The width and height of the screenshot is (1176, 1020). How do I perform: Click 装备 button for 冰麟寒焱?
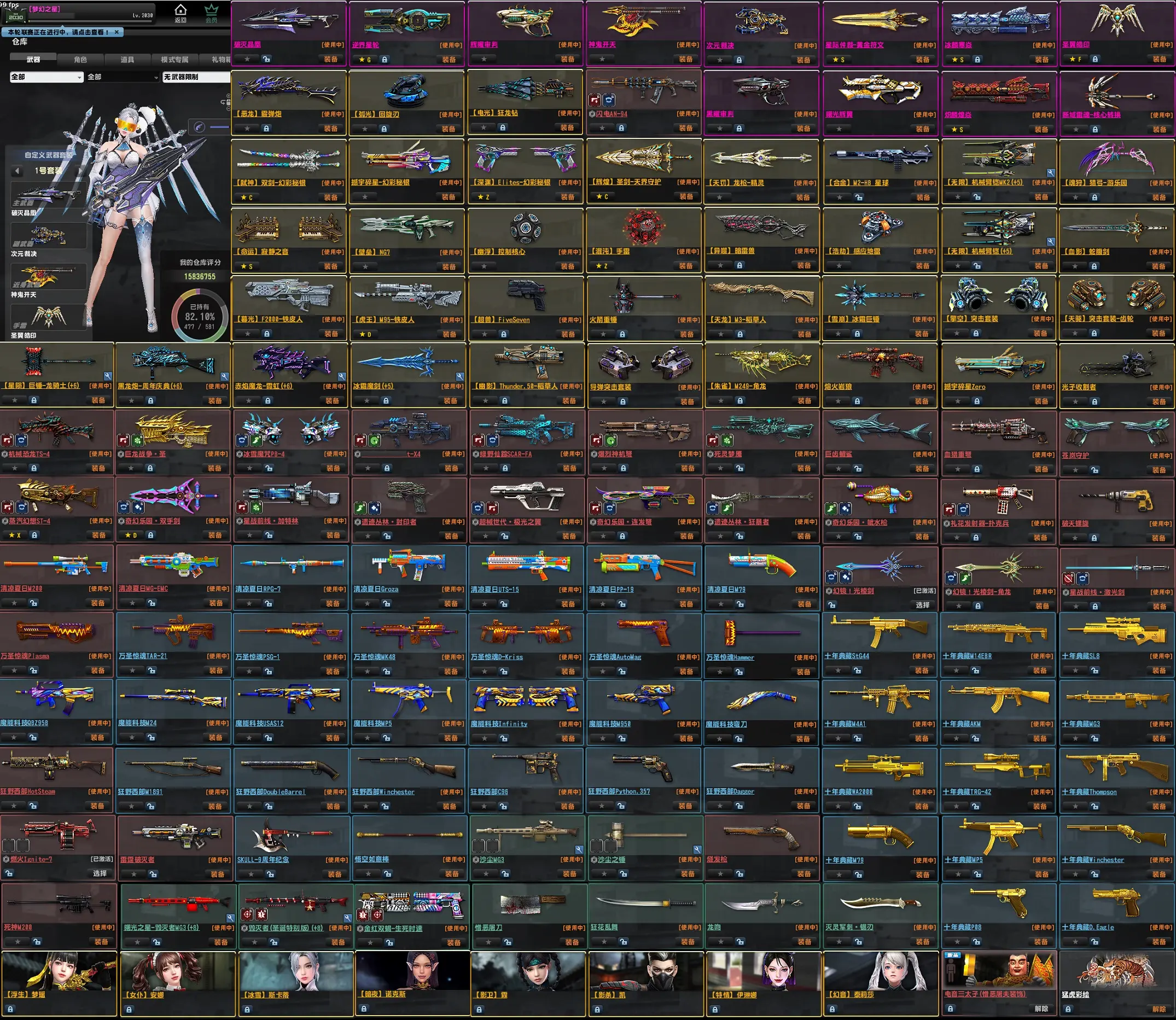coord(1041,59)
